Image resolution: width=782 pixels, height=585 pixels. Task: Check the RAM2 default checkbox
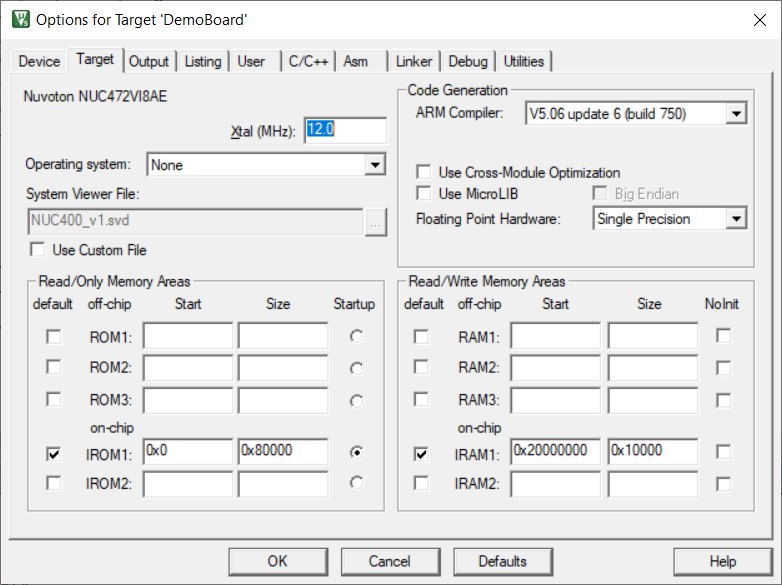(421, 368)
